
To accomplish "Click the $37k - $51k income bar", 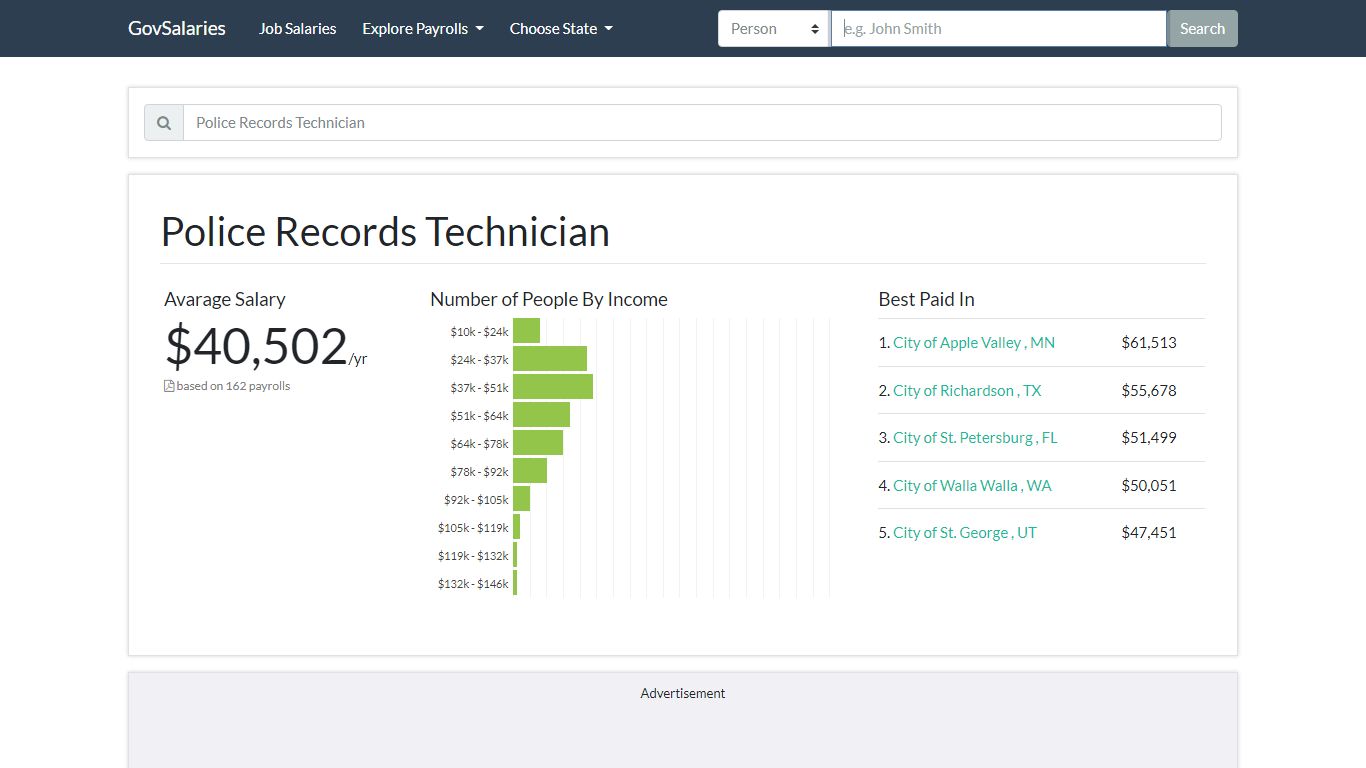I will click(x=553, y=387).
